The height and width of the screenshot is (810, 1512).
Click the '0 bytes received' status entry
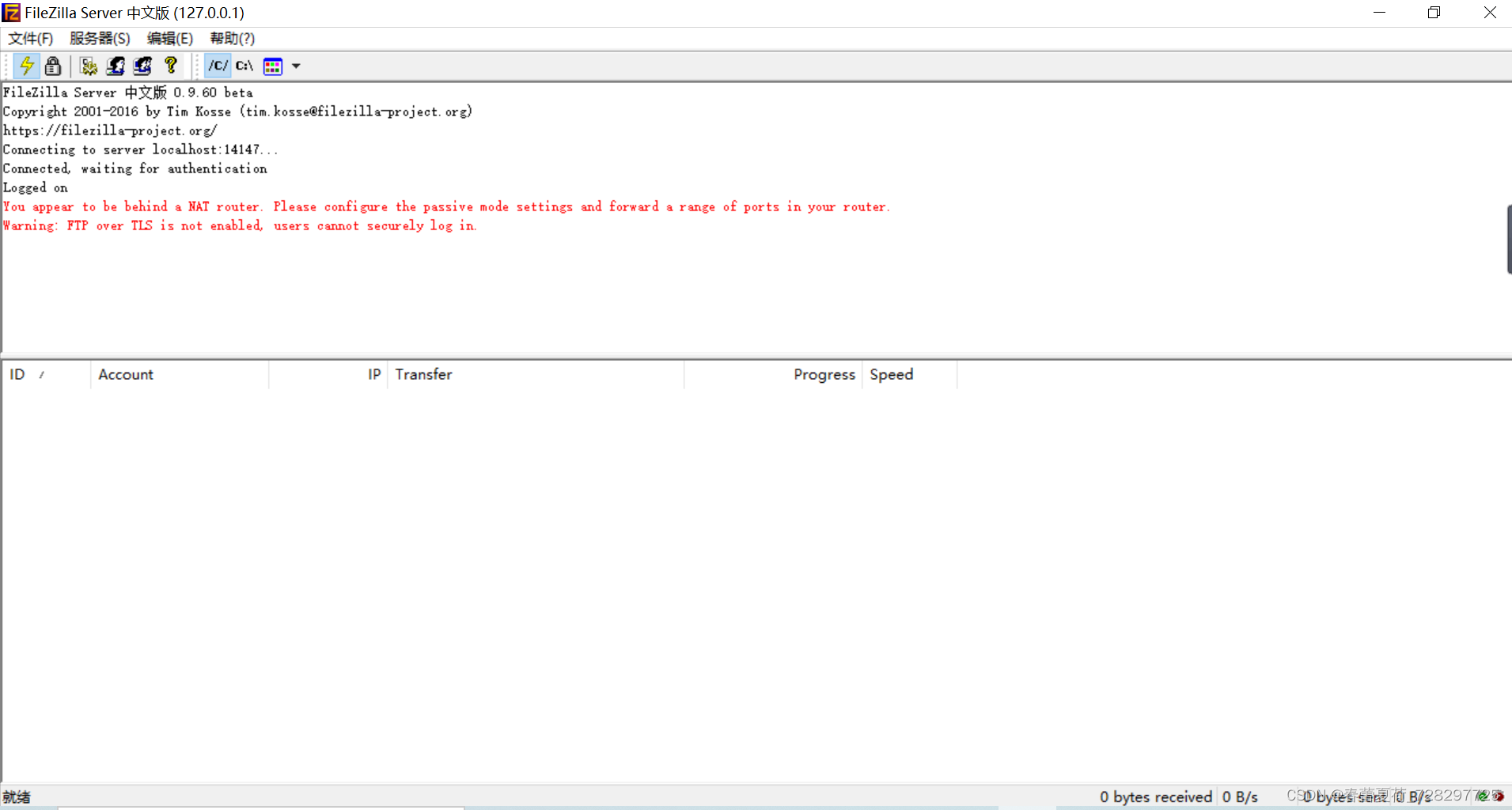[1156, 797]
